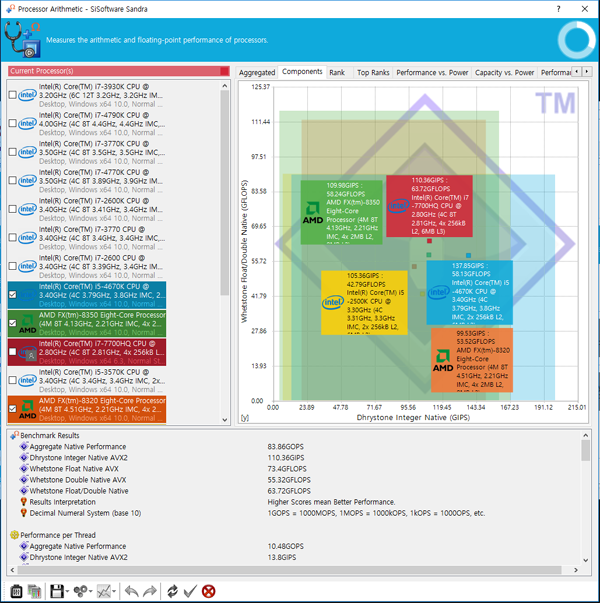Open the chart view dropdown arrow
Viewport: 600px width, 603px height.
tap(114, 591)
